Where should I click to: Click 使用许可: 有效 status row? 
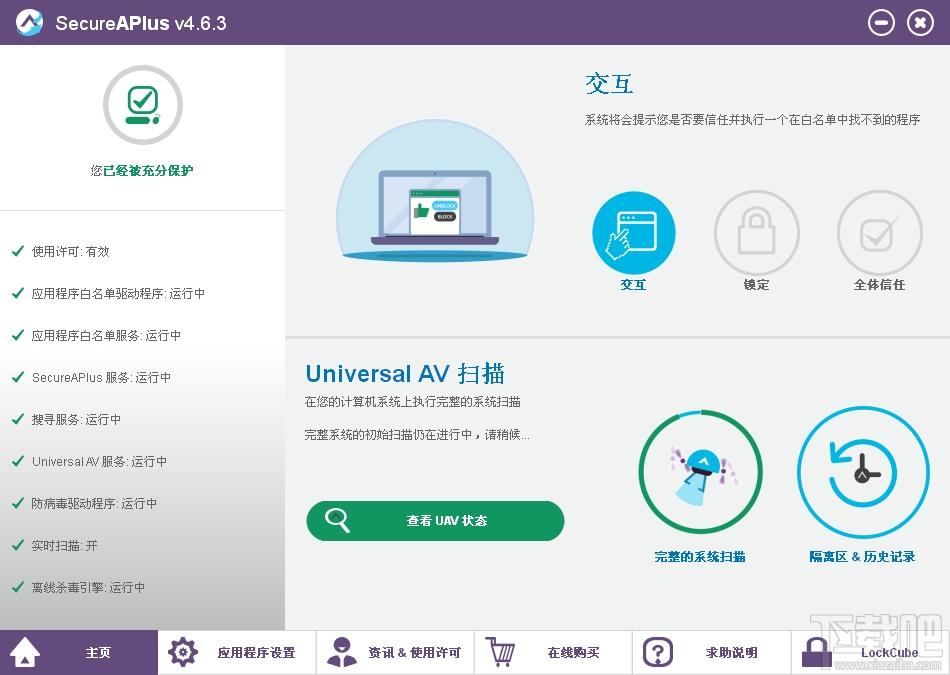click(x=61, y=251)
